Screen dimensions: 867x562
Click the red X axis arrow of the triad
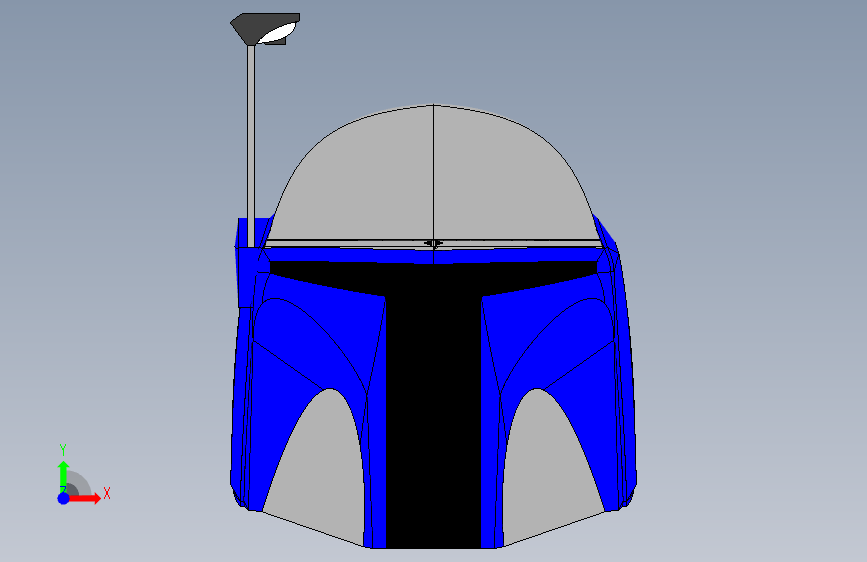[86, 498]
